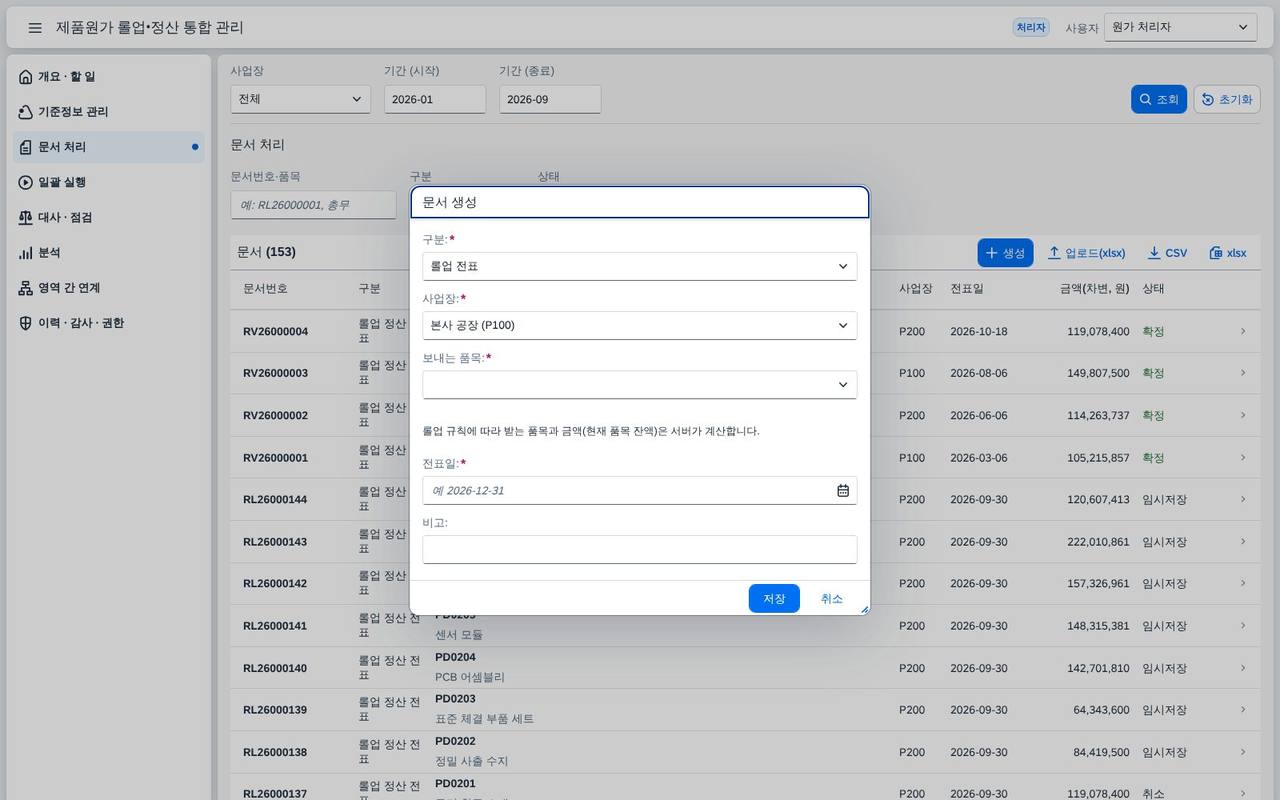The image size is (1280, 800).
Task: Open row RL26000139 chevron arrow
Action: (x=1243, y=709)
